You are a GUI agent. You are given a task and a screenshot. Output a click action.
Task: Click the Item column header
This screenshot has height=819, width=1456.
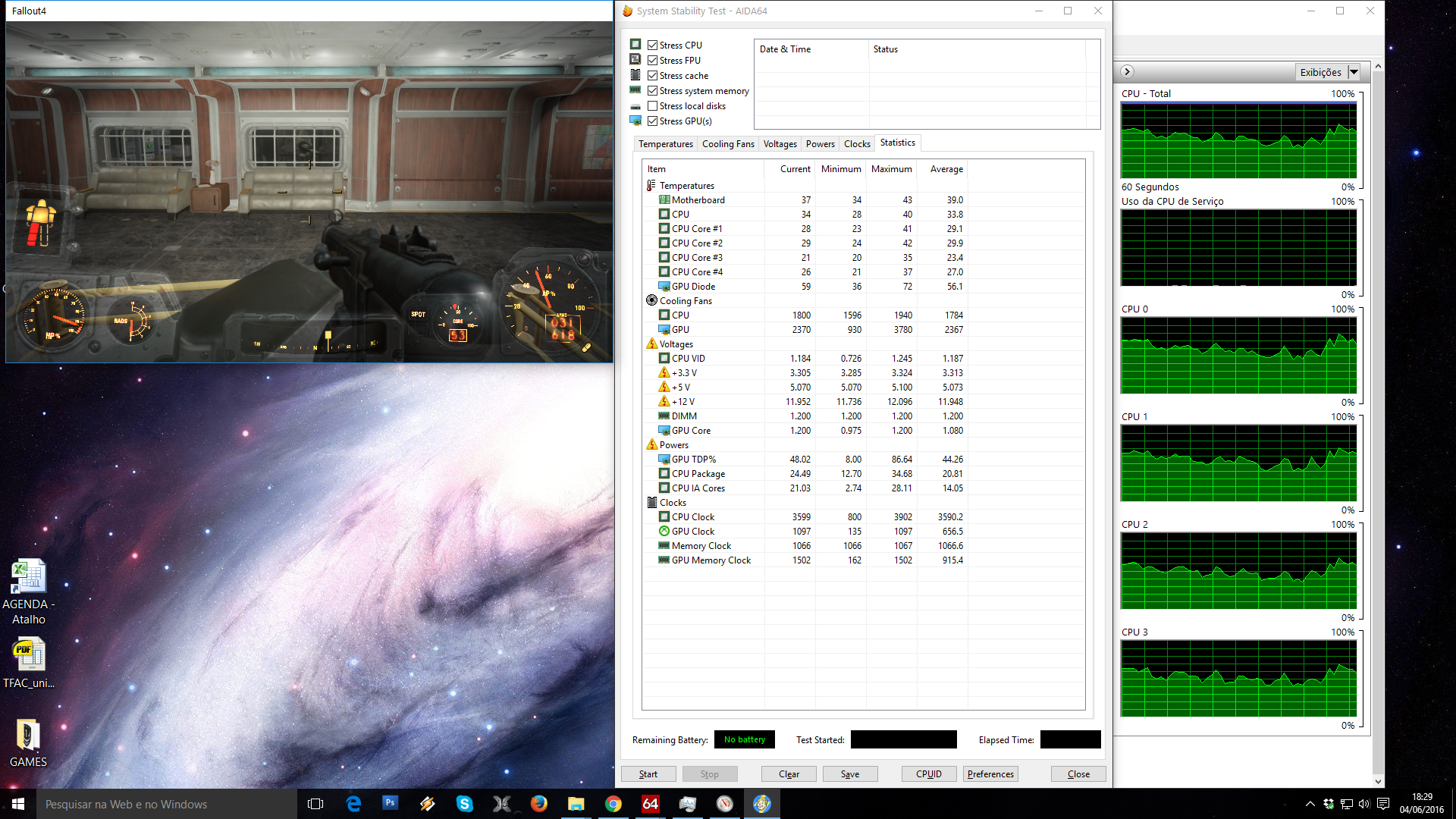[703, 169]
